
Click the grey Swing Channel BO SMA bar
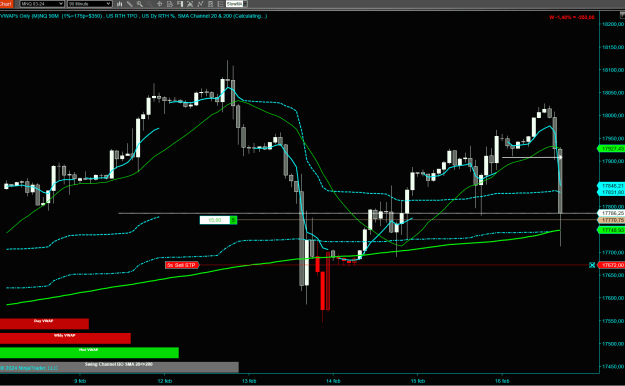pos(119,367)
